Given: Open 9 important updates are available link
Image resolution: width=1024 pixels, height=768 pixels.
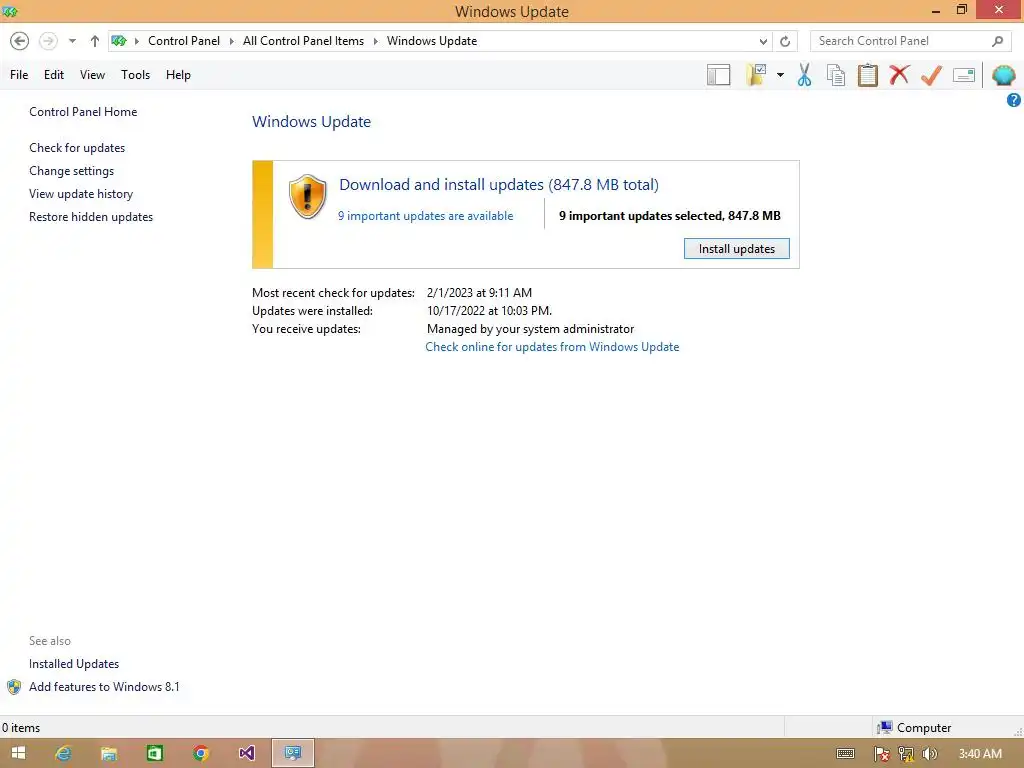Looking at the screenshot, I should [426, 216].
